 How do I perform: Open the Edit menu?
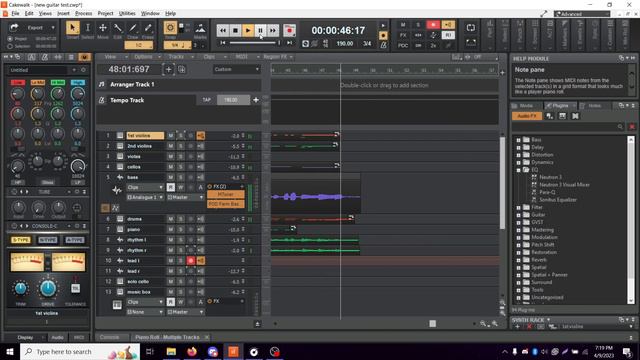(x=29, y=13)
